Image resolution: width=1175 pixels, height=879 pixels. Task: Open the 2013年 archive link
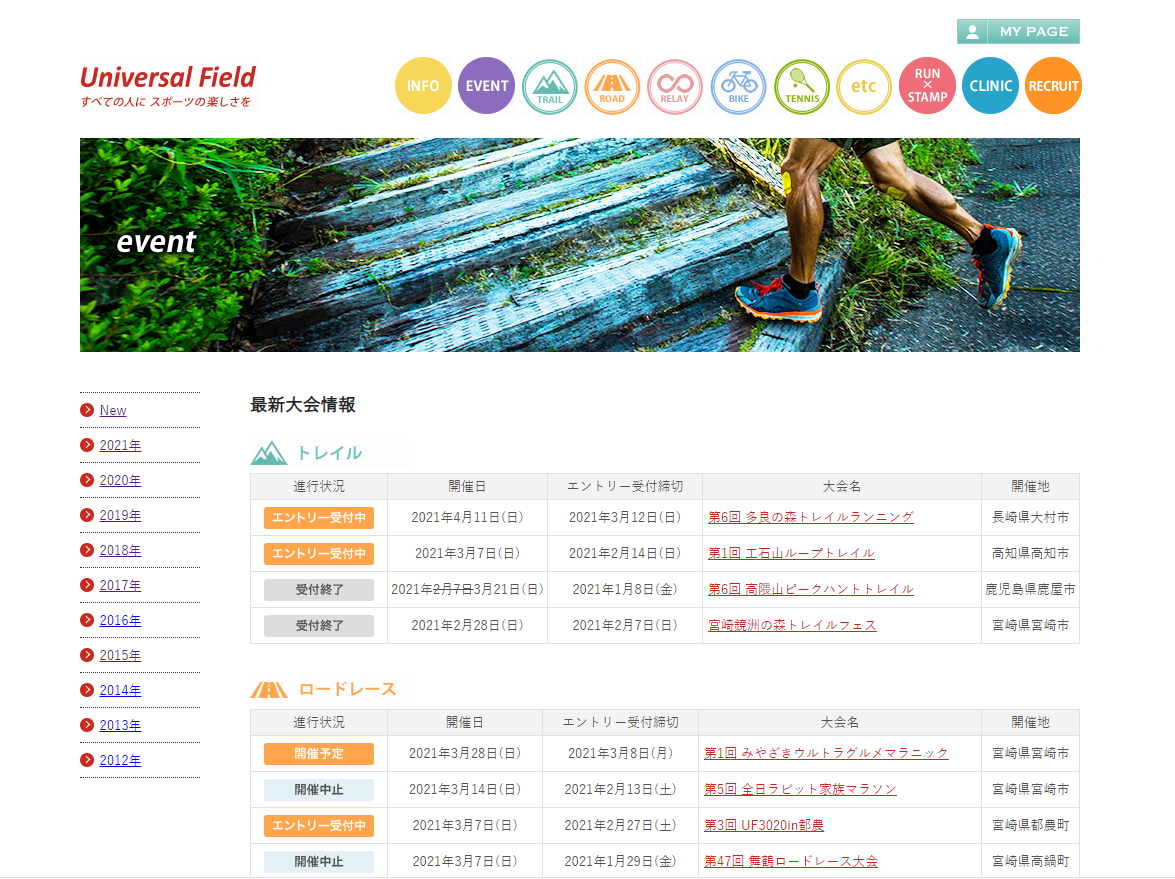point(120,725)
